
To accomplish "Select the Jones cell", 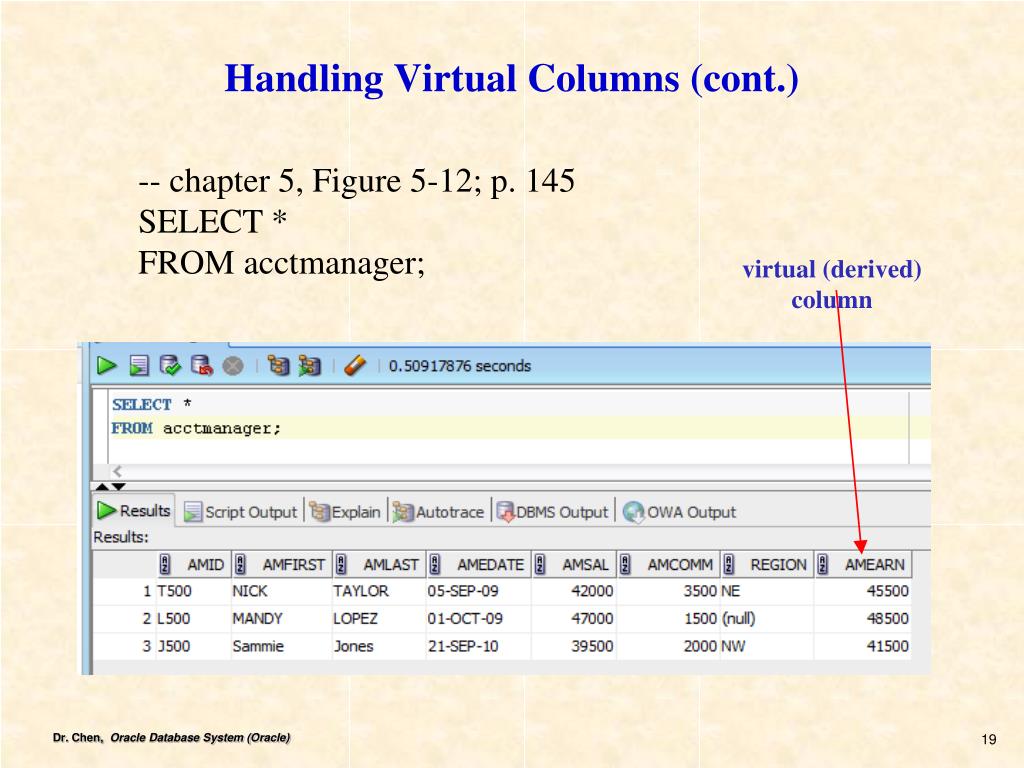I will point(379,646).
